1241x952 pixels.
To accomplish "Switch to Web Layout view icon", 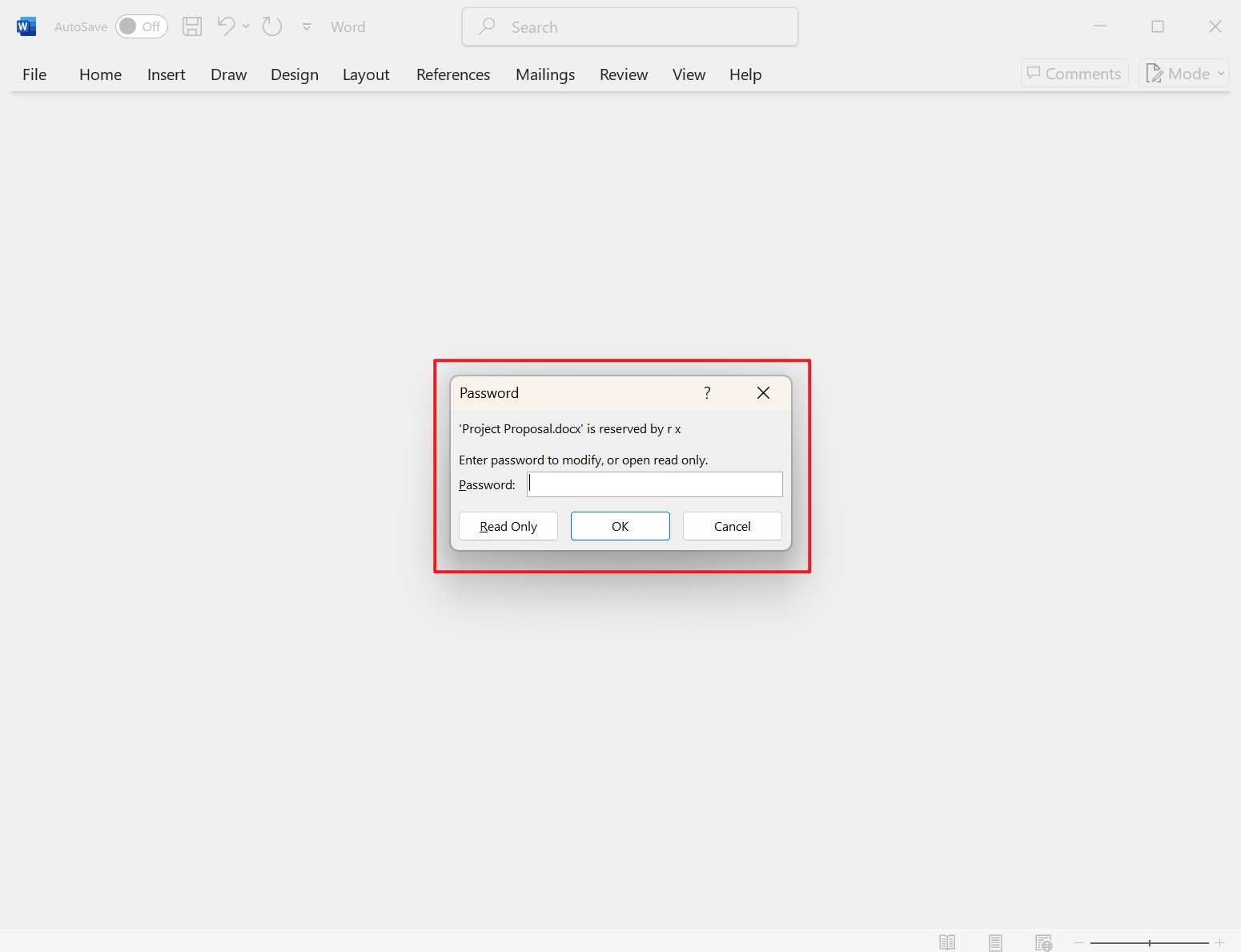I will point(1043,942).
